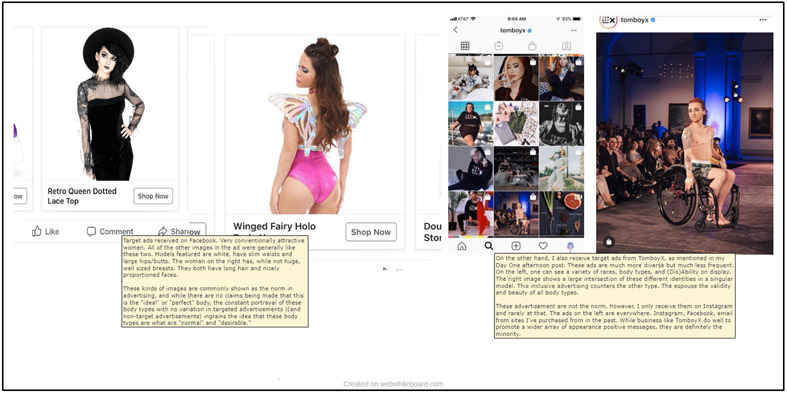Open the black-and-white grid photo
The image size is (787, 393).
561,123
